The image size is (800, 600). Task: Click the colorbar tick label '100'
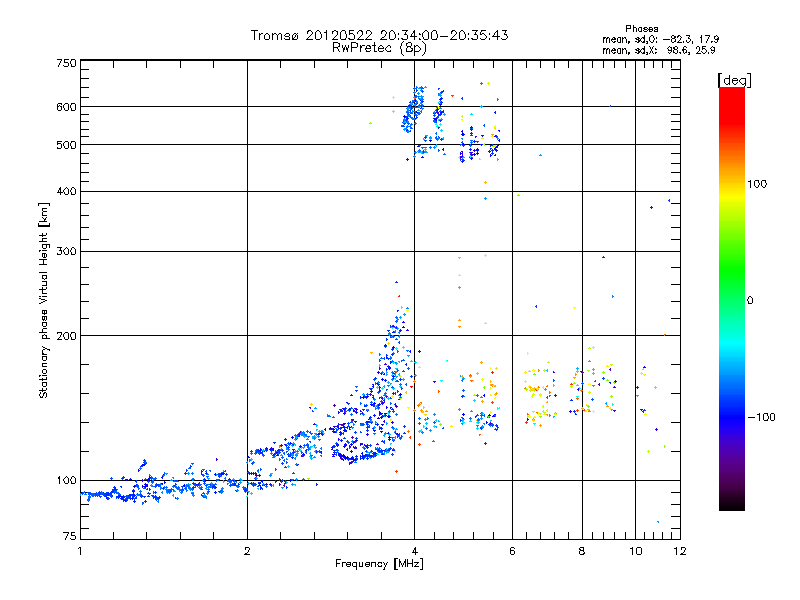757,184
